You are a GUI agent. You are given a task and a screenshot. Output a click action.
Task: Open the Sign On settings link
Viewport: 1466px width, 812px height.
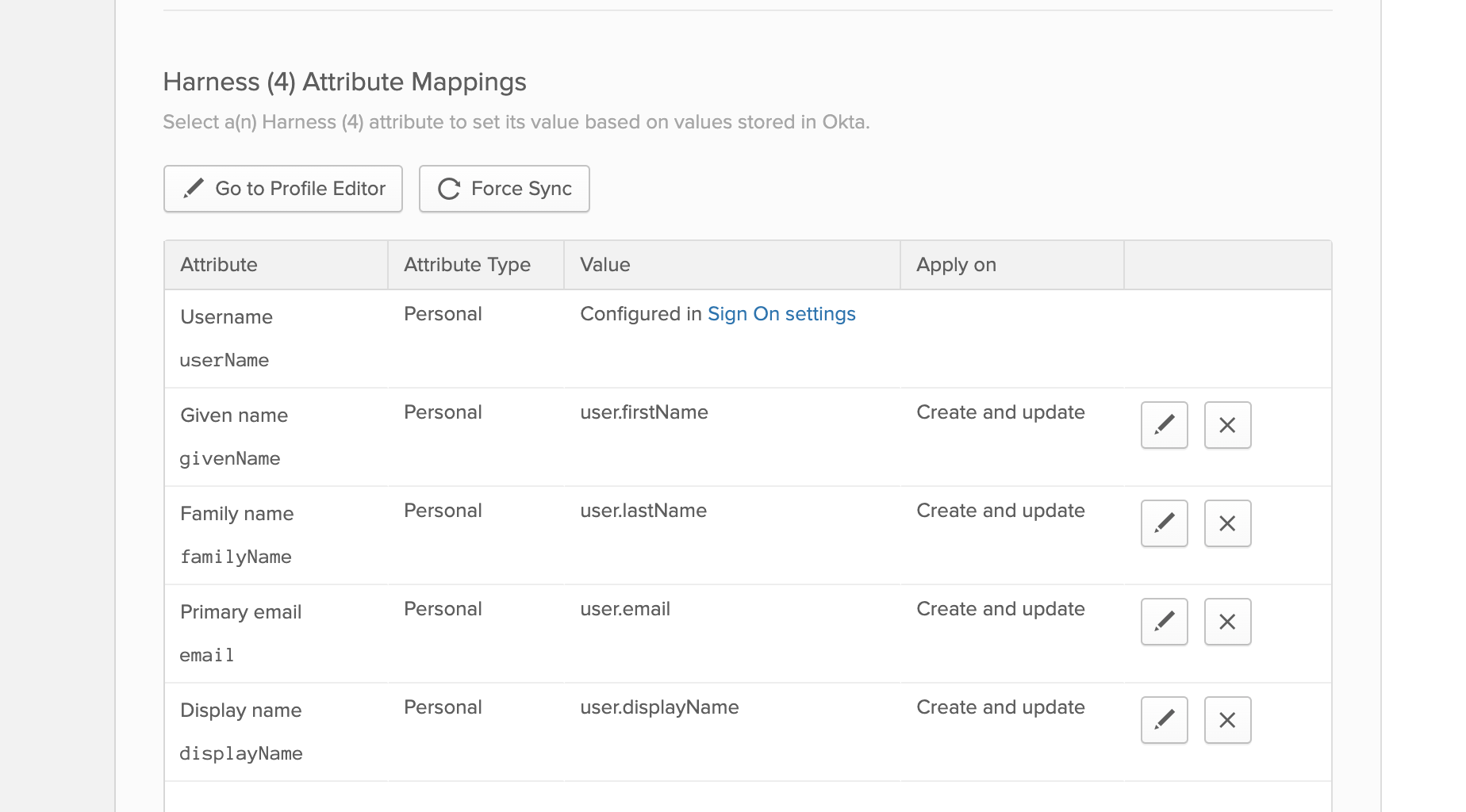(x=781, y=314)
